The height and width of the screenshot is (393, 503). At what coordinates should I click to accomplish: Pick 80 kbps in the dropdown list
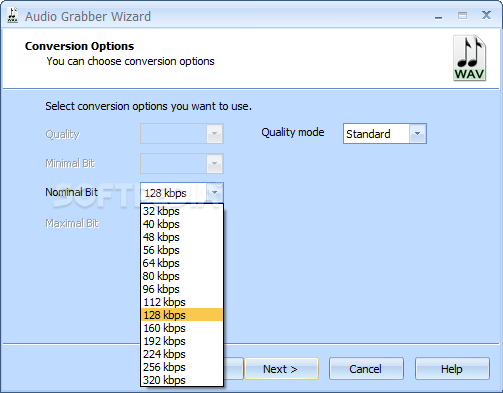182,276
